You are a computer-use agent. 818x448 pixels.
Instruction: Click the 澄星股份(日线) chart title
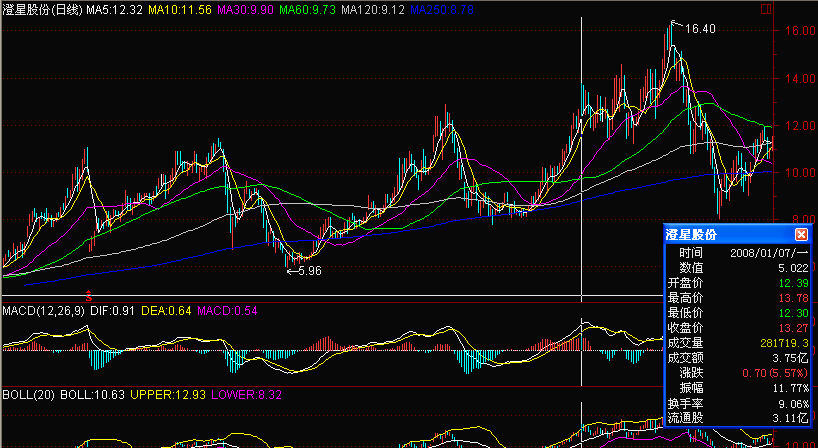pos(41,9)
